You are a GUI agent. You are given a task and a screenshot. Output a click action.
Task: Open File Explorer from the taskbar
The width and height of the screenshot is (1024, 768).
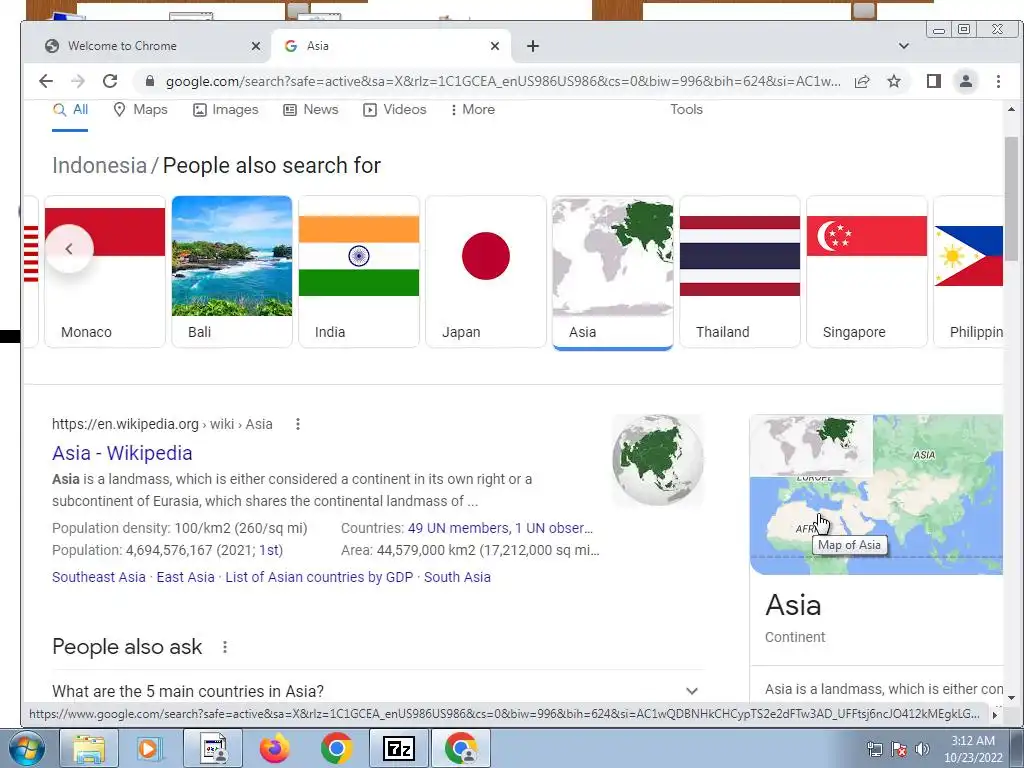coord(89,749)
